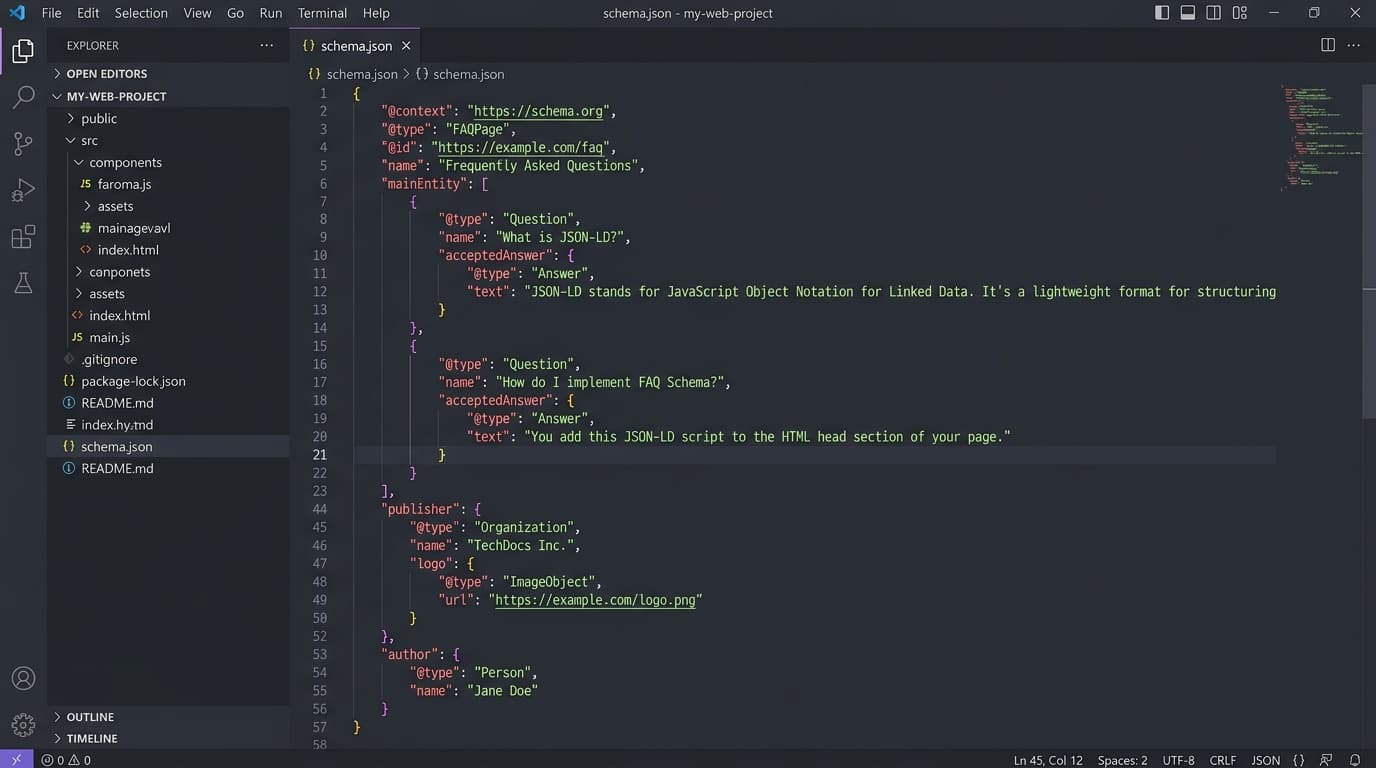The width and height of the screenshot is (1376, 768).
Task: Toggle the Panel visibility
Action: [1186, 12]
